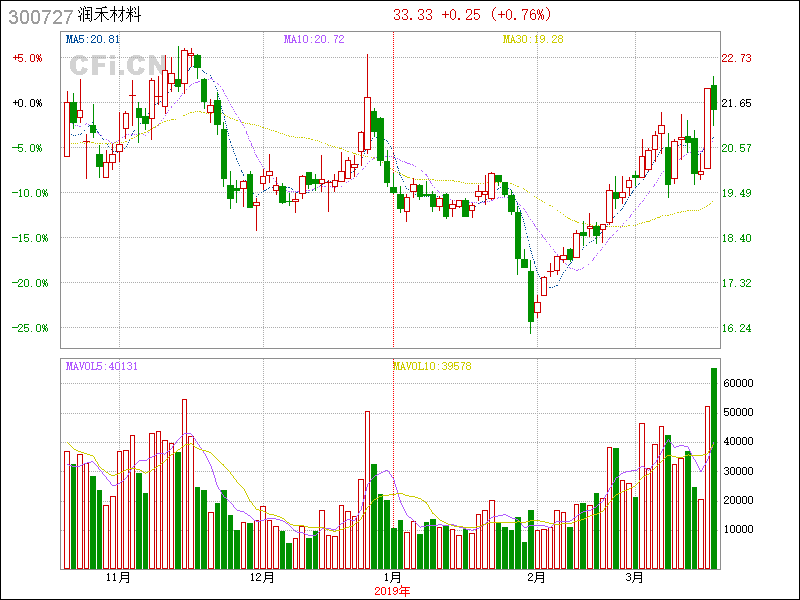This screenshot has width=800, height=600.
Task: Select the -25.0% percentage axis label
Action: coord(27,328)
